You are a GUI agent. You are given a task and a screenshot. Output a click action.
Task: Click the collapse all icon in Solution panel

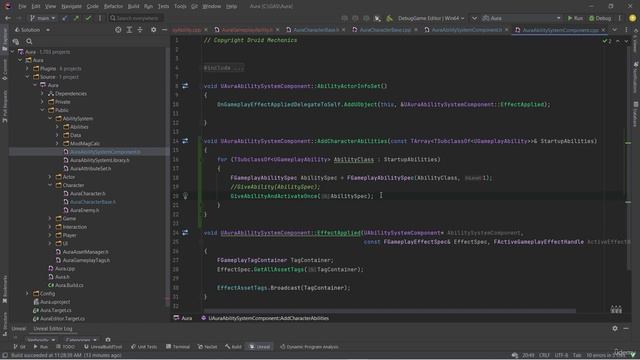click(140, 30)
